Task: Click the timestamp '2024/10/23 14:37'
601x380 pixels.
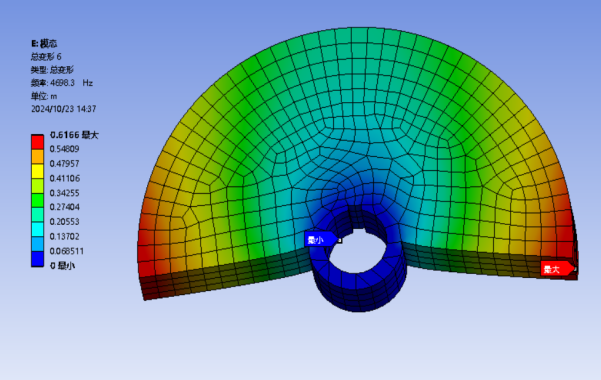Action: tap(63, 109)
